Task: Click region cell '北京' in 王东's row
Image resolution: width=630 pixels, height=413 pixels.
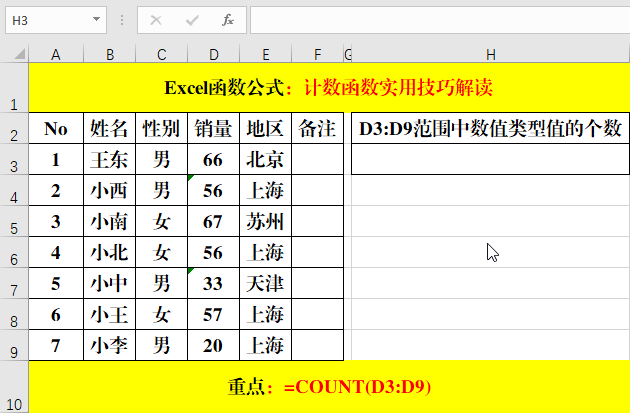Action: click(266, 159)
